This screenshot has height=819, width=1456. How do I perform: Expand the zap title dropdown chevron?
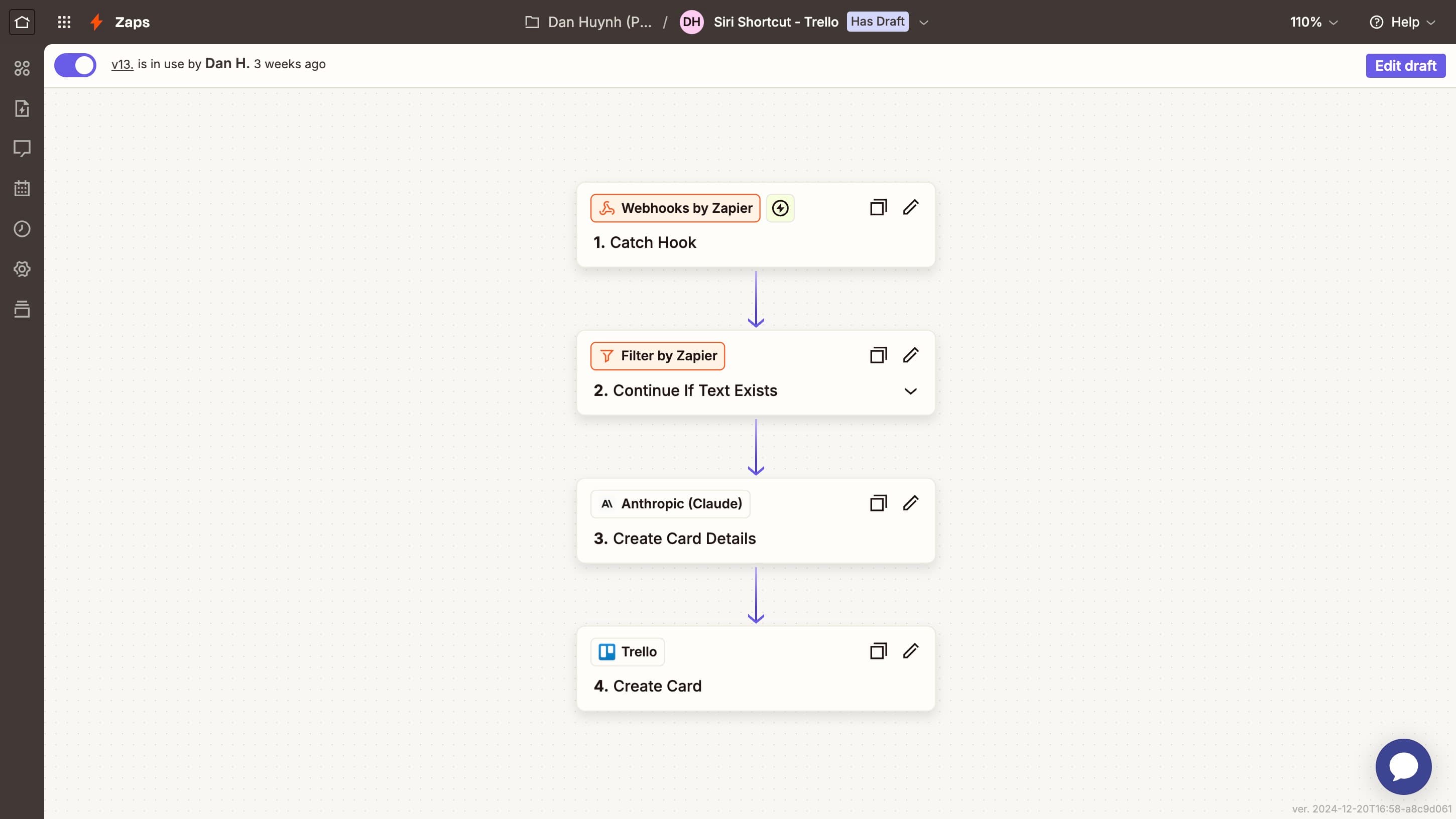click(x=924, y=23)
